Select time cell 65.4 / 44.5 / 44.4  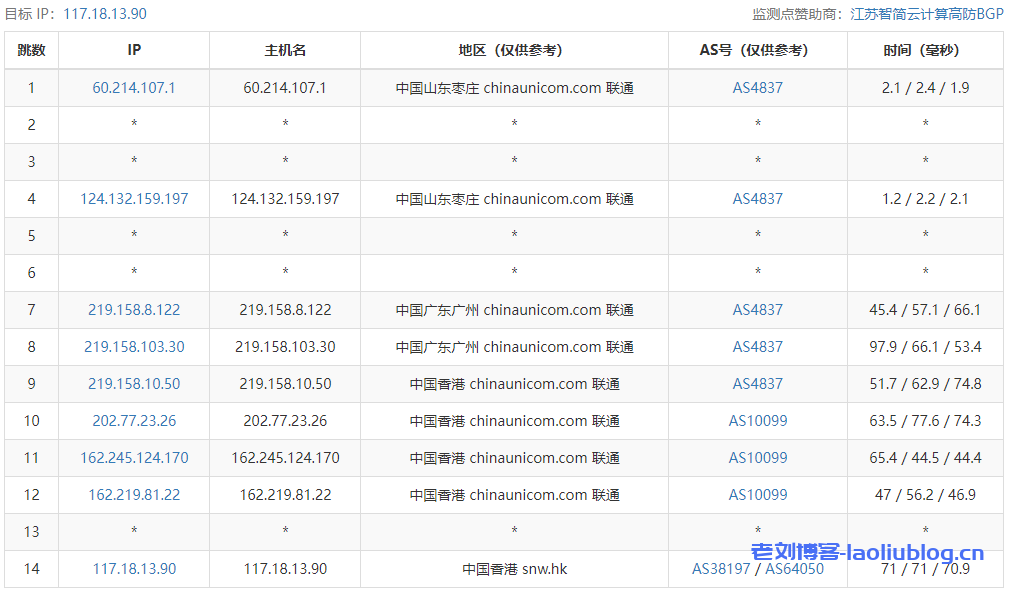pos(925,458)
